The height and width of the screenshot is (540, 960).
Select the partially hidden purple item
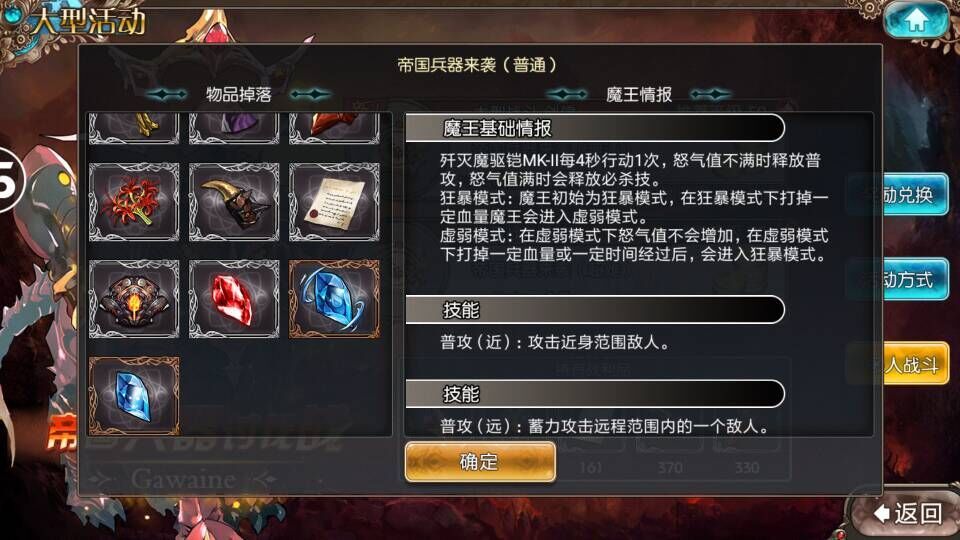pyautogui.click(x=234, y=128)
